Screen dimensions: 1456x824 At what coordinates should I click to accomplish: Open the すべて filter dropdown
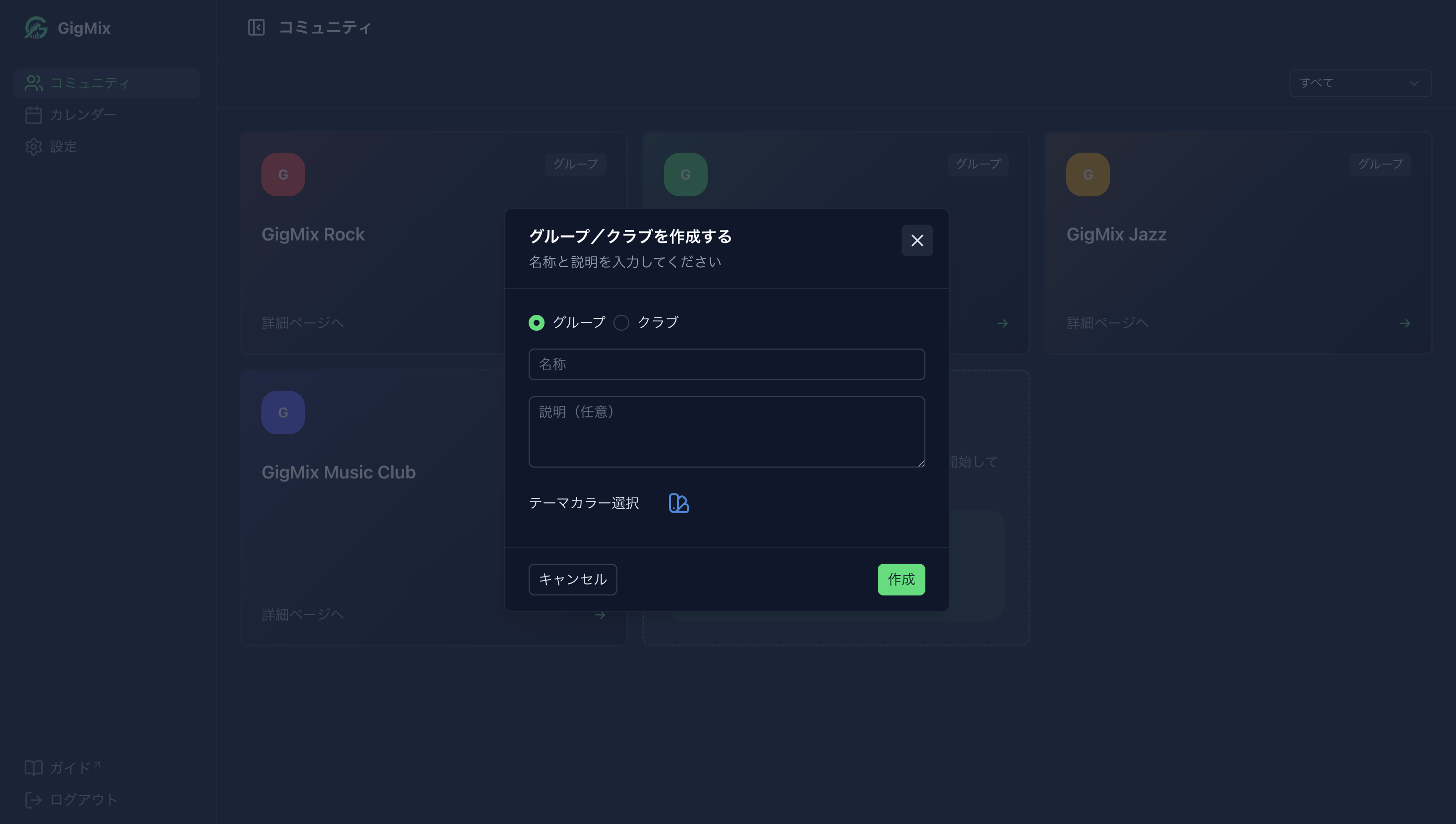1360,83
